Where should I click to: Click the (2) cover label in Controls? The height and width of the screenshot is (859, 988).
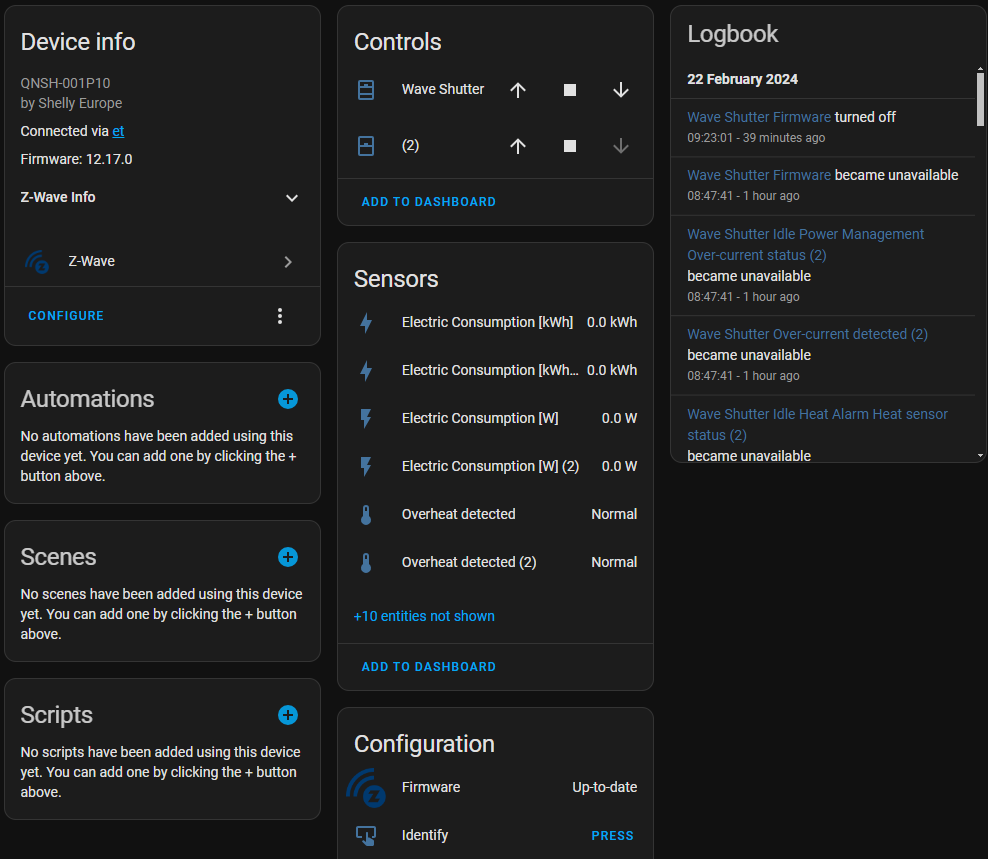410,146
